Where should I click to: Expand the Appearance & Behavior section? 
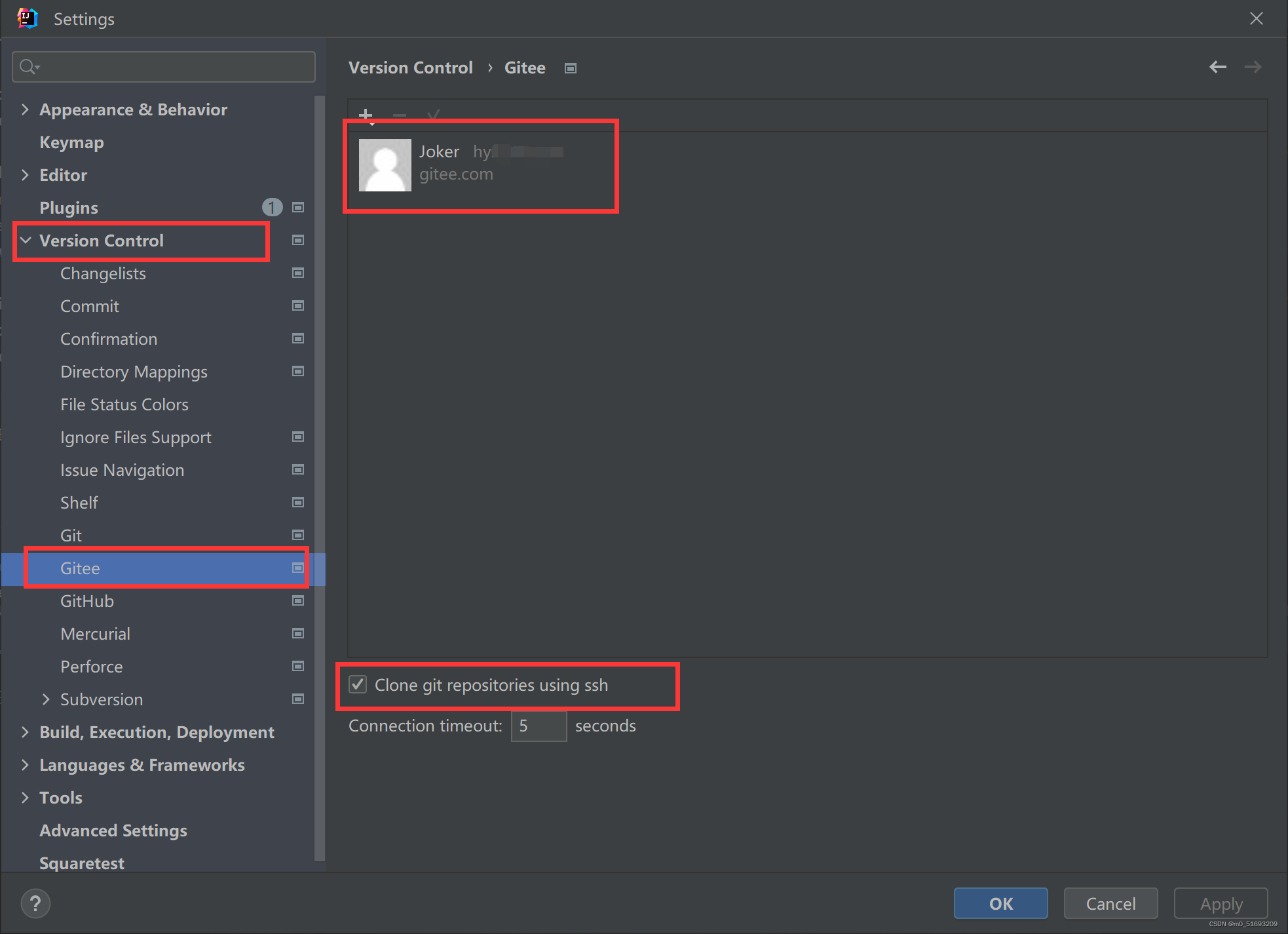click(25, 109)
